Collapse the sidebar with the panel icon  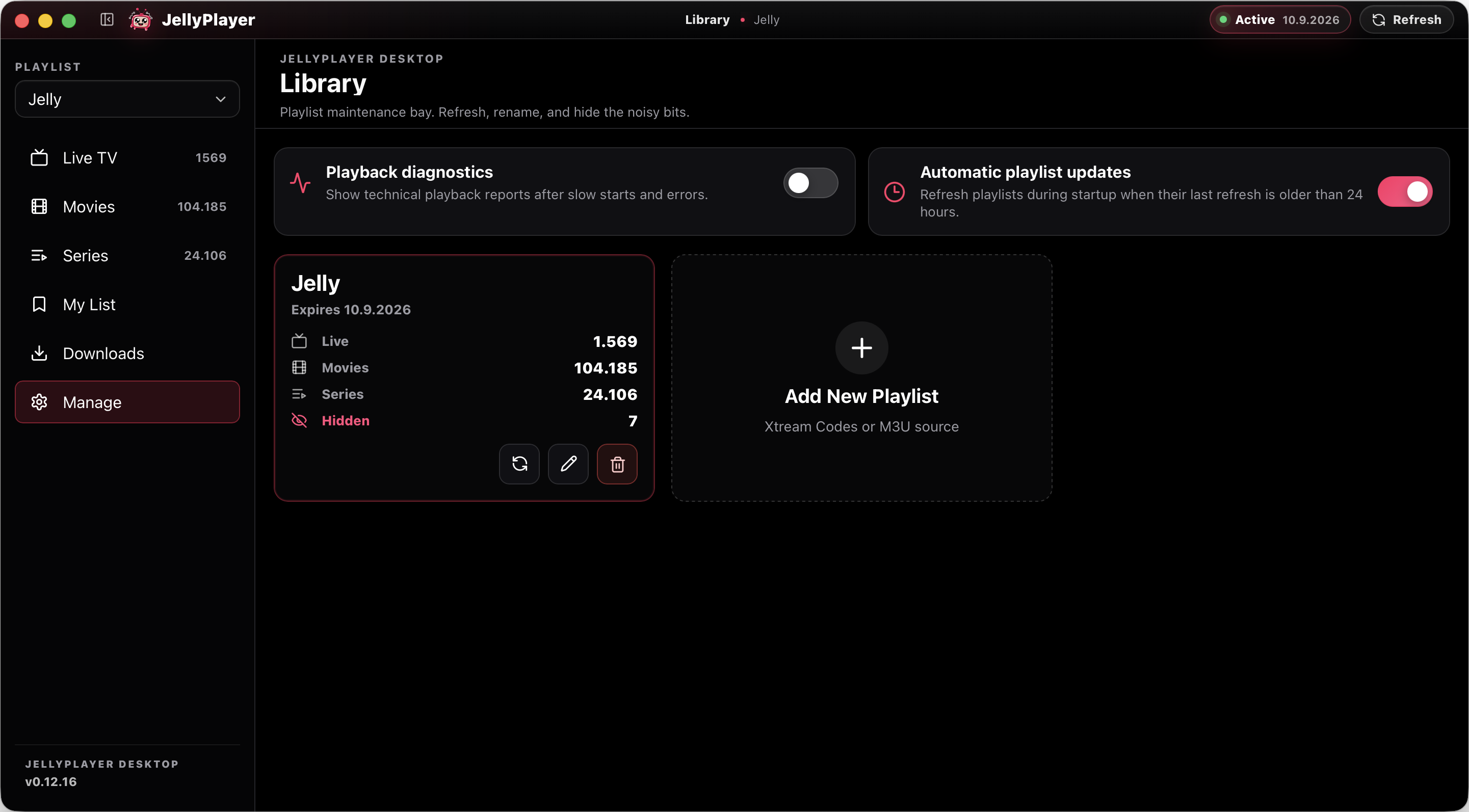[107, 19]
